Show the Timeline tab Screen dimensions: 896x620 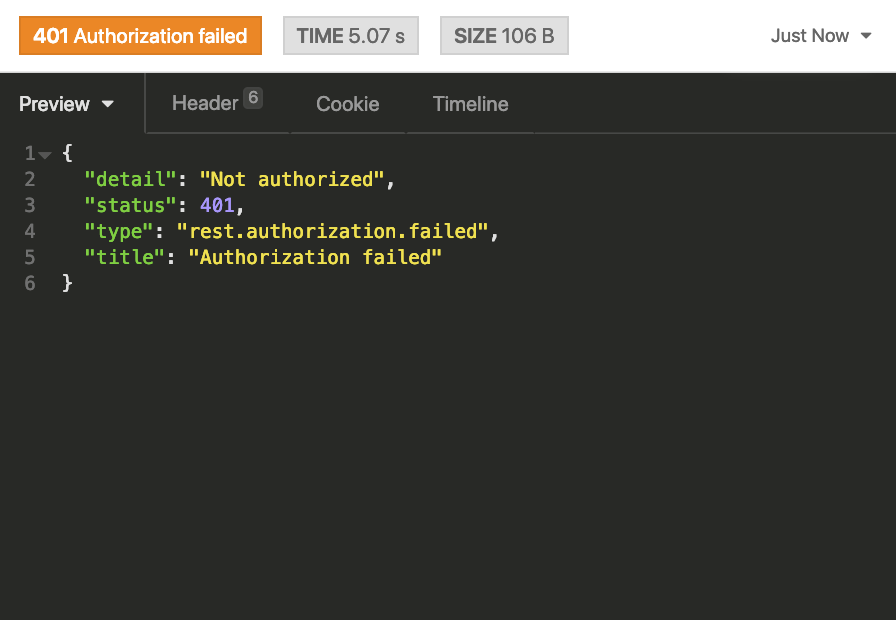470,104
